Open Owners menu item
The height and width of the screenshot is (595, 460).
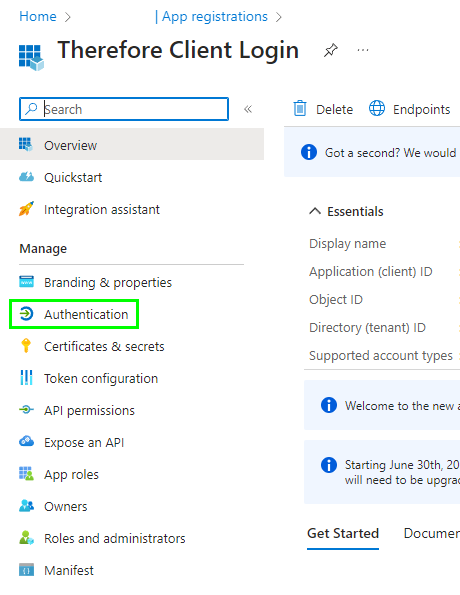(x=66, y=507)
